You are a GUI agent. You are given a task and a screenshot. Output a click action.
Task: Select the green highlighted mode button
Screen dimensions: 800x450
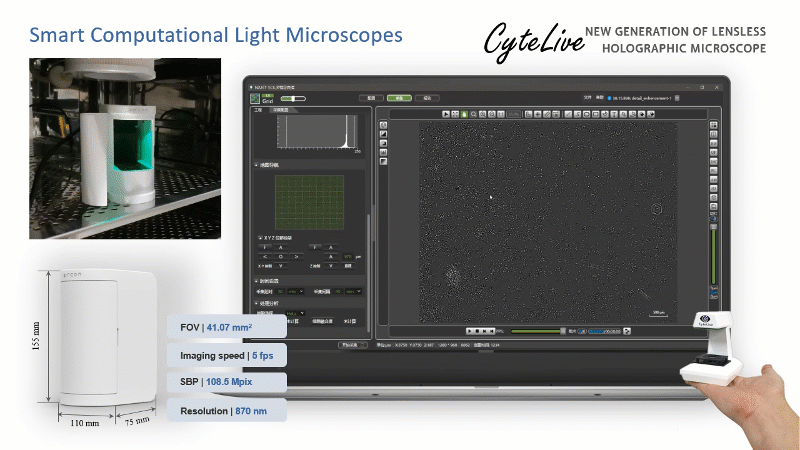[x=399, y=98]
